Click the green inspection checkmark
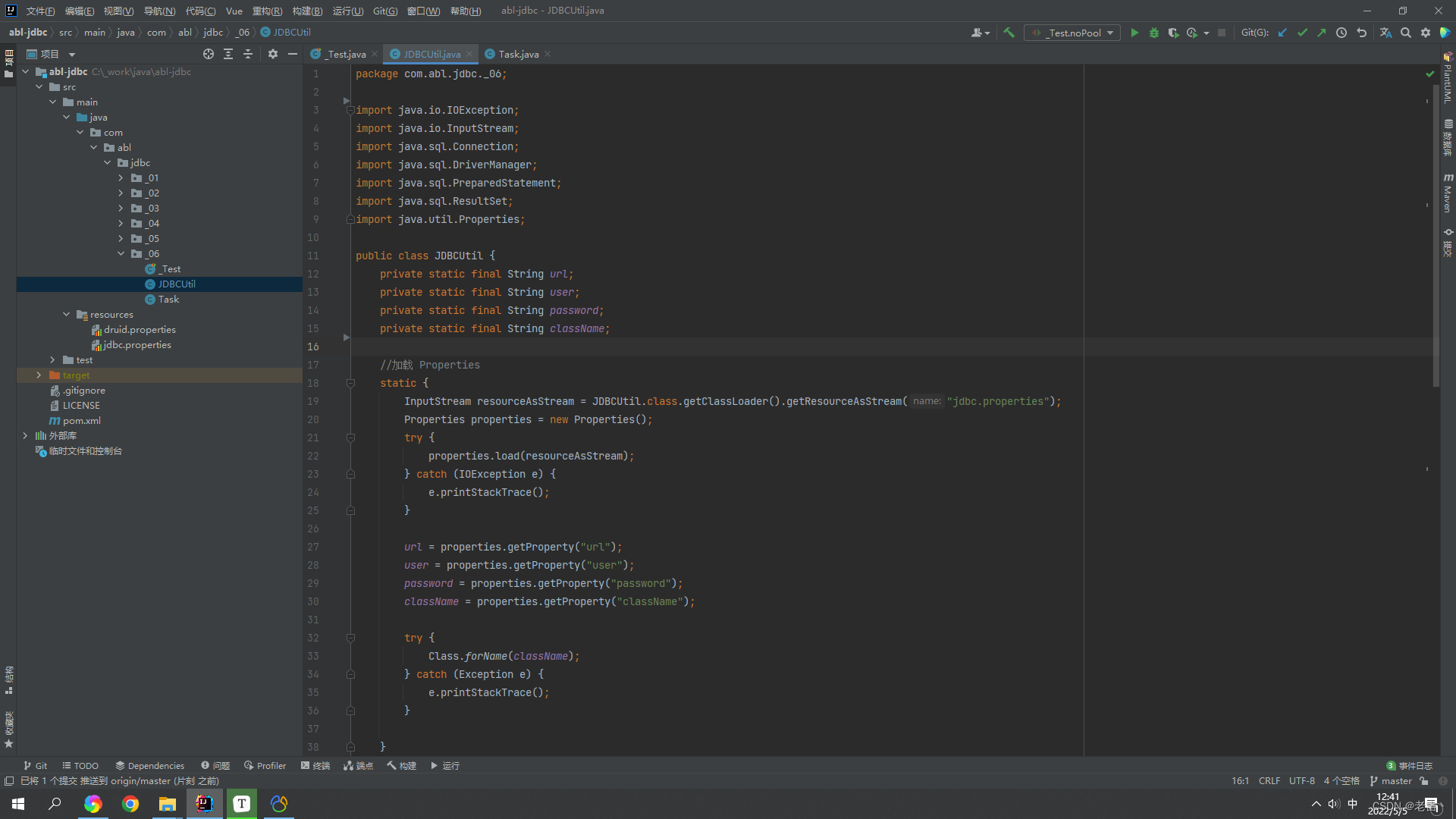1456x819 pixels. click(x=1430, y=74)
